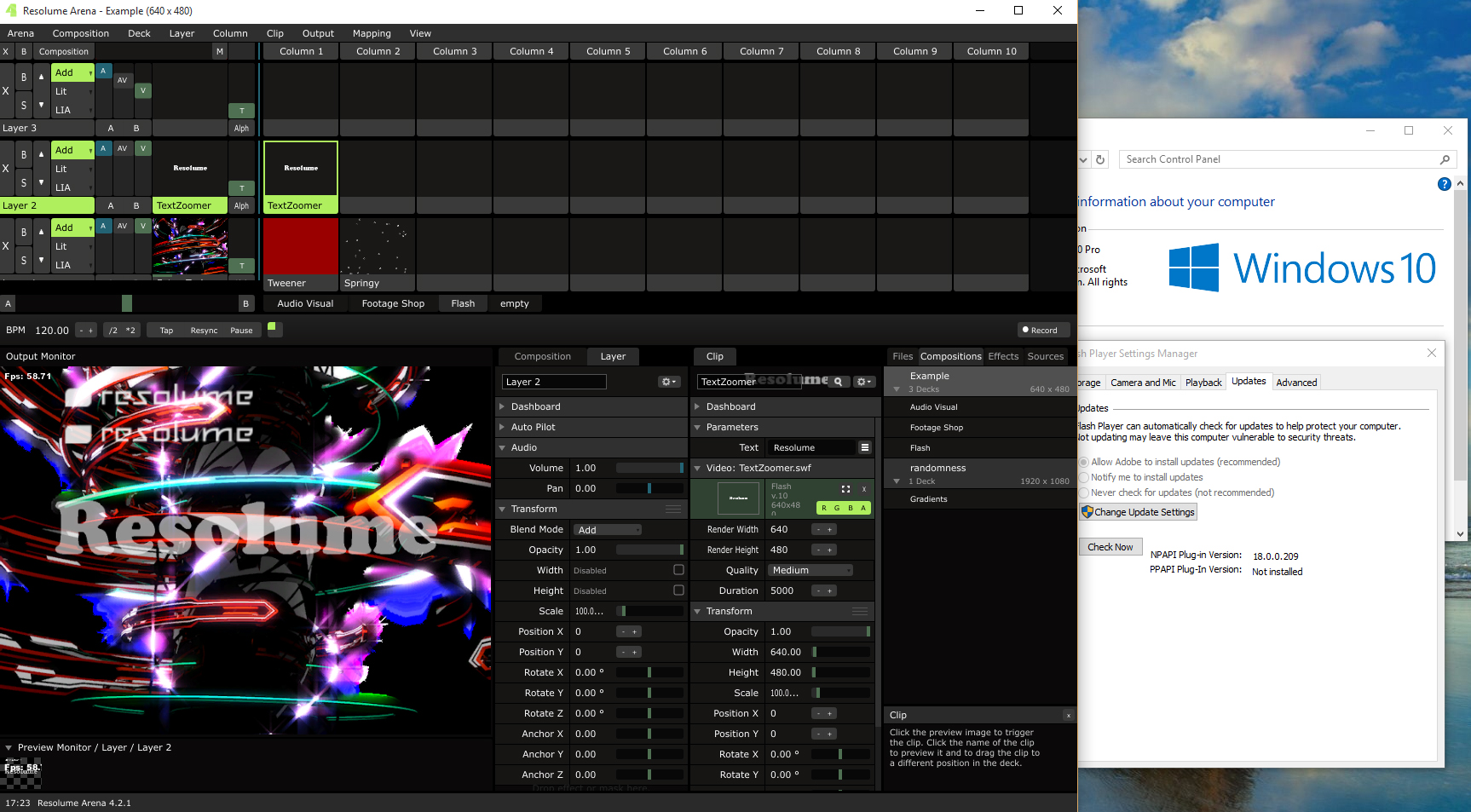Enable the layer Height checkbox

click(x=678, y=590)
